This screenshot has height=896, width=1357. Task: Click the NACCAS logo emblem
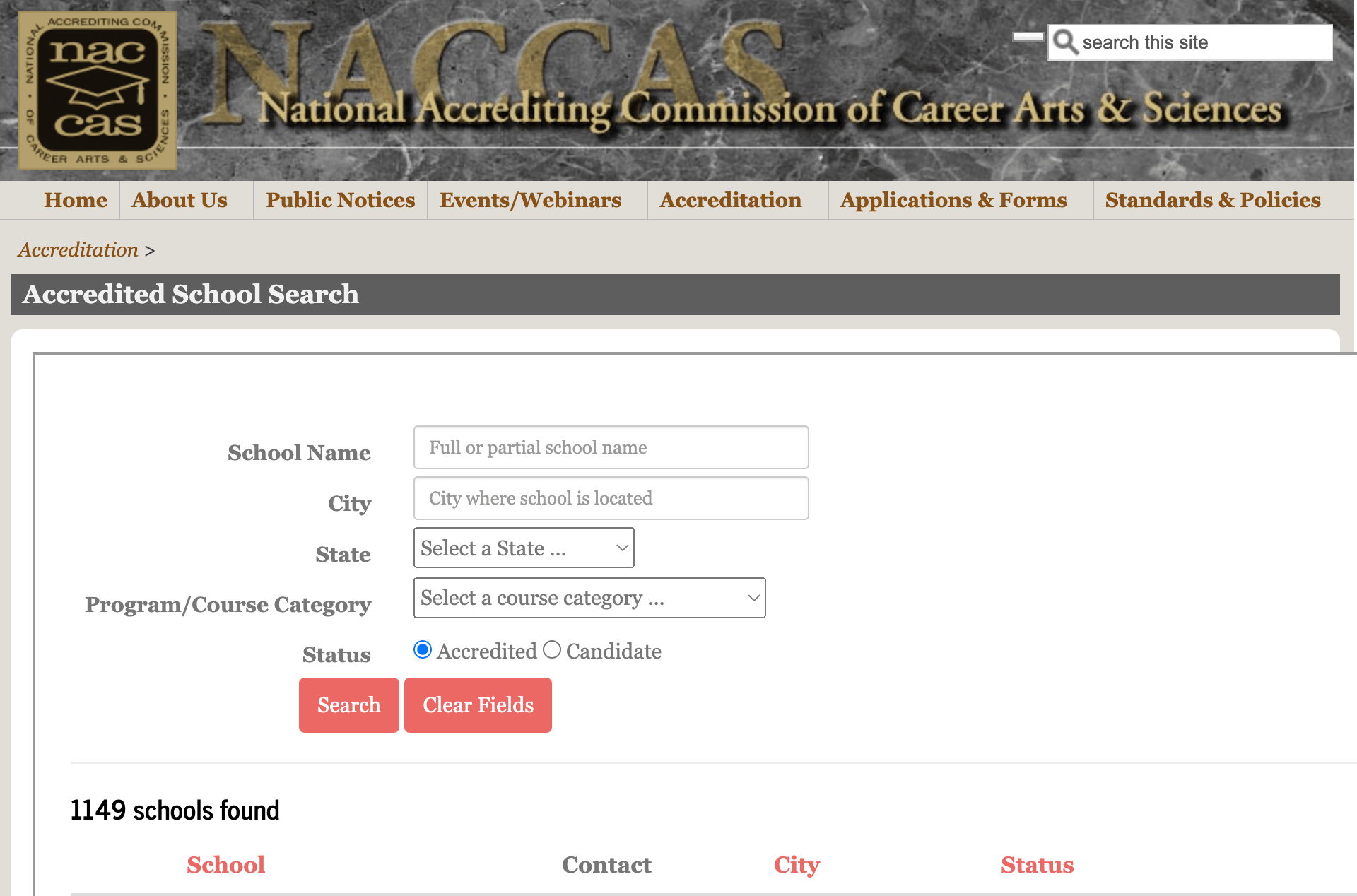pos(98,90)
